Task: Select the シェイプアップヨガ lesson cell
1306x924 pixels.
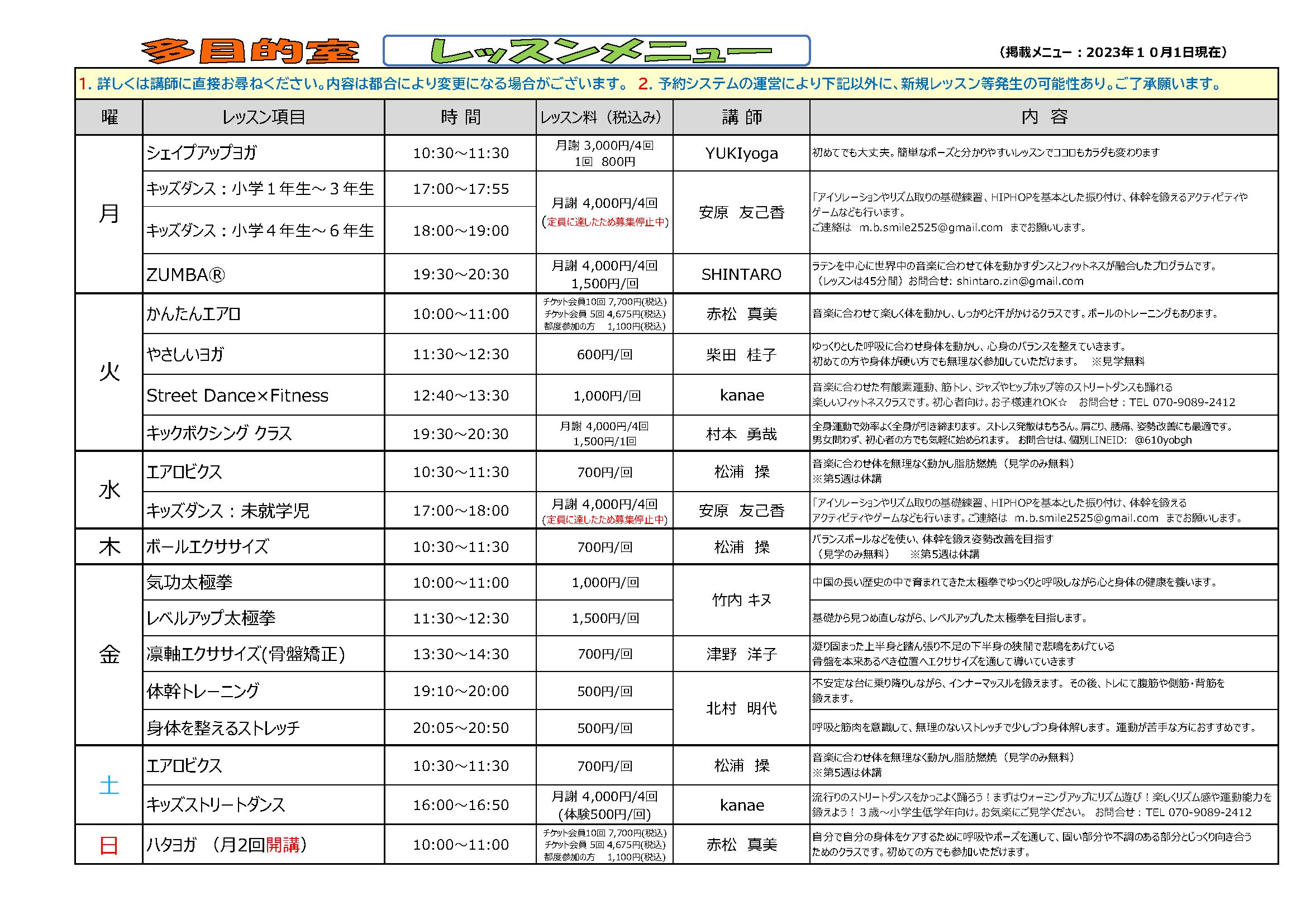Action: (x=263, y=153)
